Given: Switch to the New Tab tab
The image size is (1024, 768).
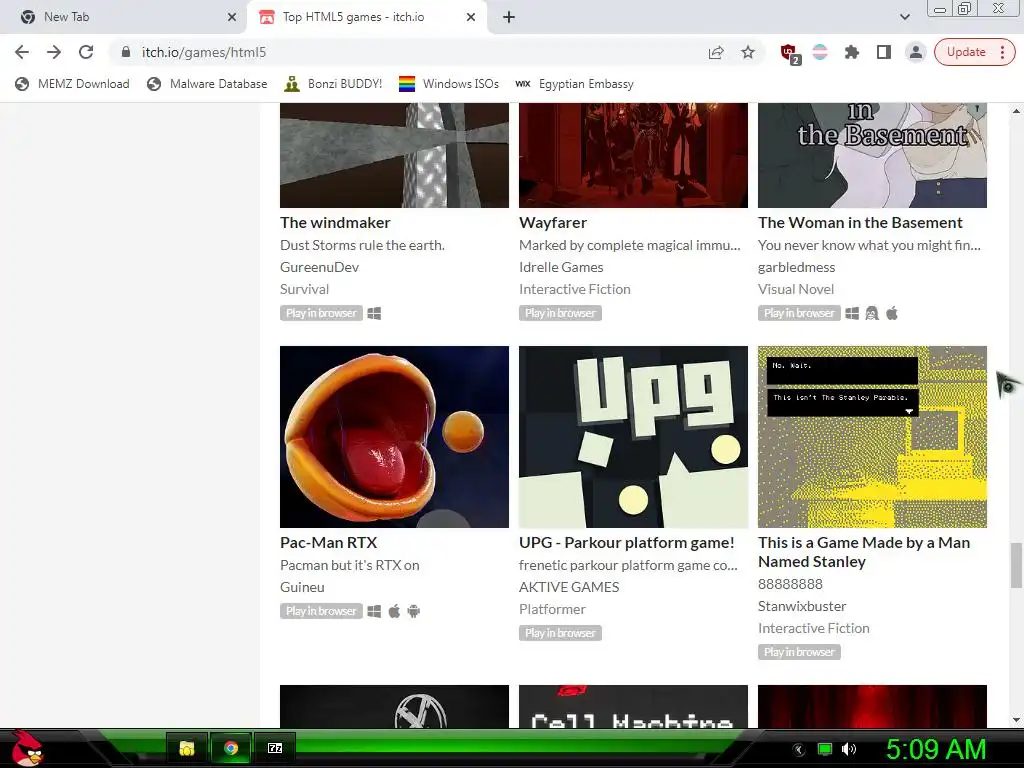Looking at the screenshot, I should point(123,17).
